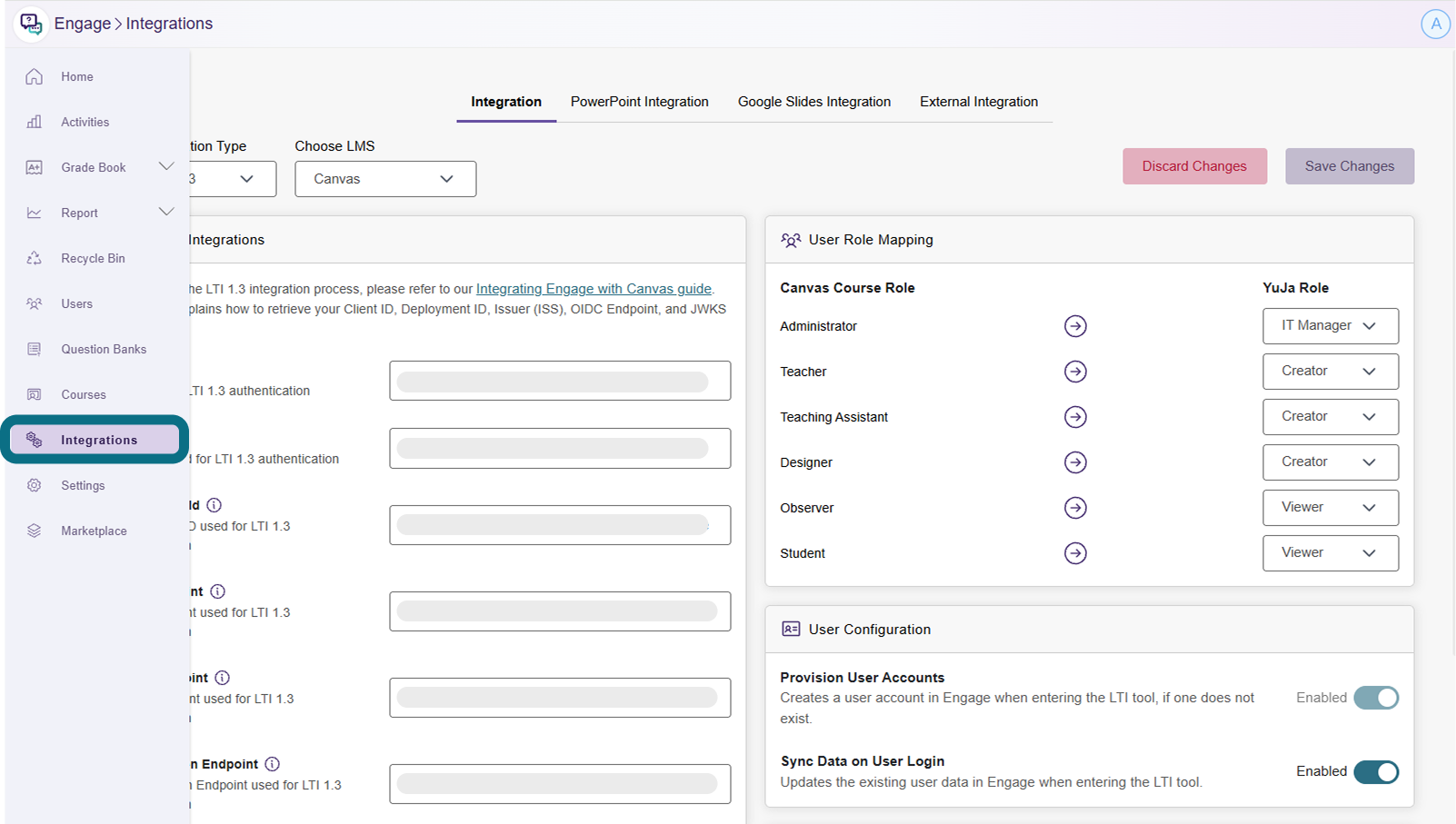
Task: Open Teacher YuJa role dropdown
Action: (x=1331, y=372)
